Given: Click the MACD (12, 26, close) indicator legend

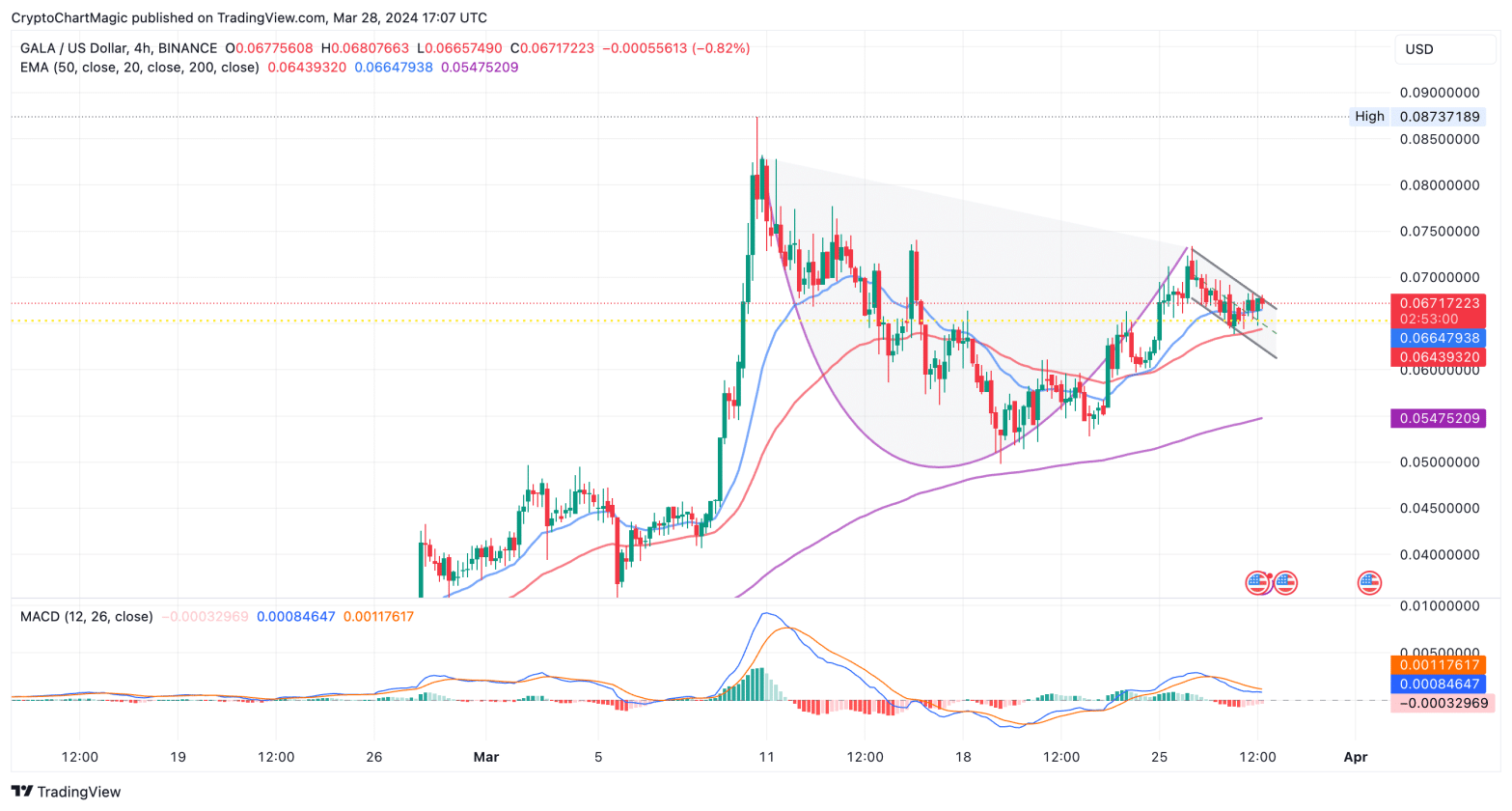Looking at the screenshot, I should click(87, 616).
